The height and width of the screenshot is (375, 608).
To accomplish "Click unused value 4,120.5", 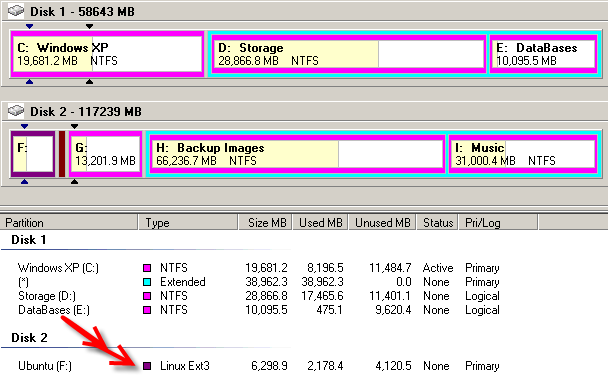I will click(x=393, y=366).
